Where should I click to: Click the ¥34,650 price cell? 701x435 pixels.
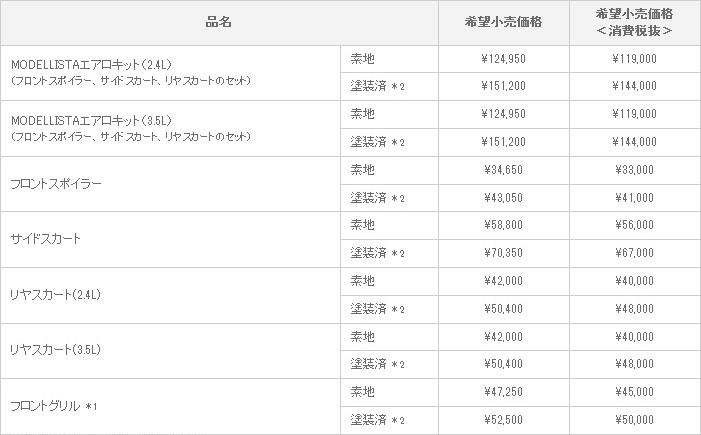pos(503,170)
